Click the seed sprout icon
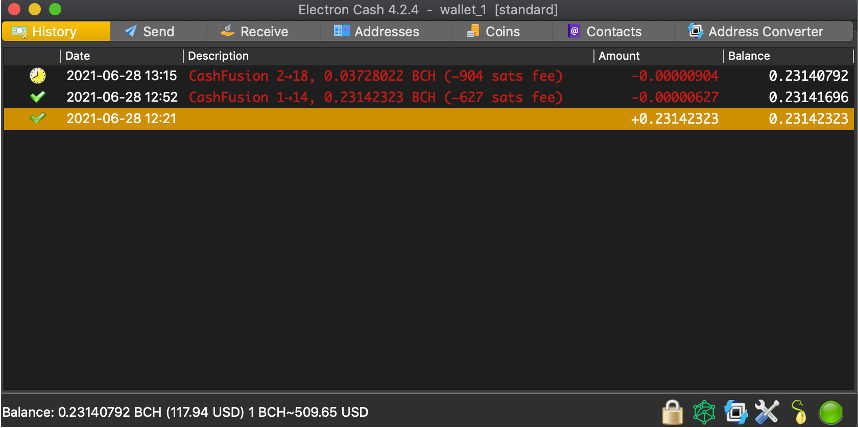858x428 pixels. [x=798, y=411]
